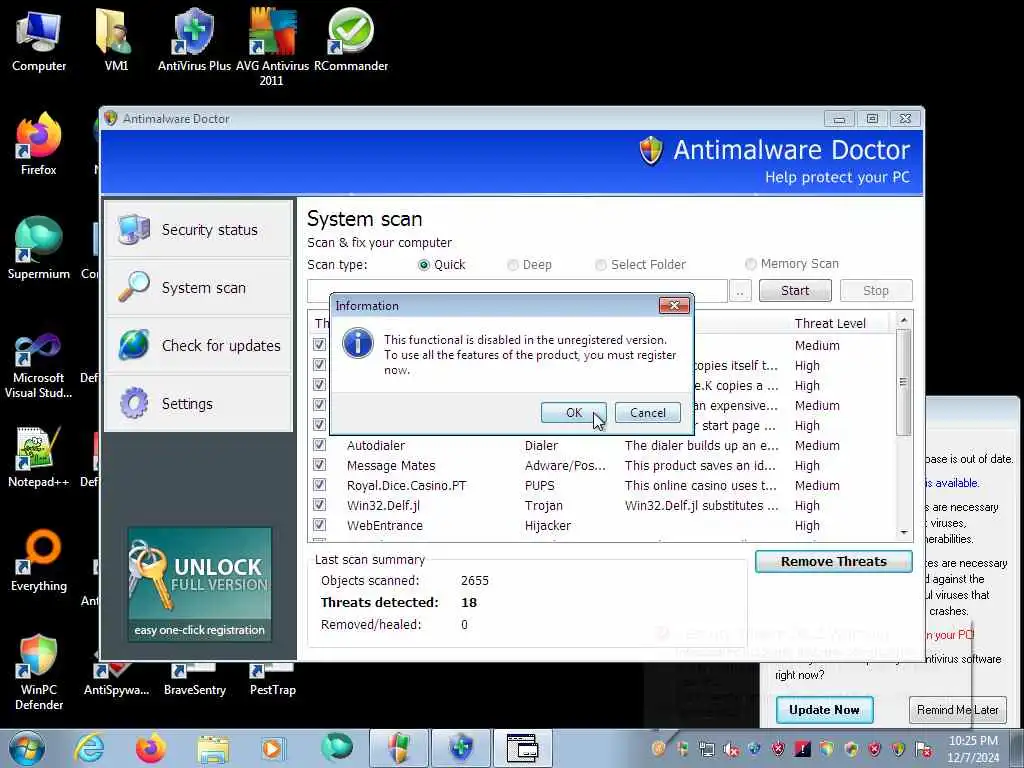Choose the Memory Scan option
The height and width of the screenshot is (768, 1024).
(792, 264)
